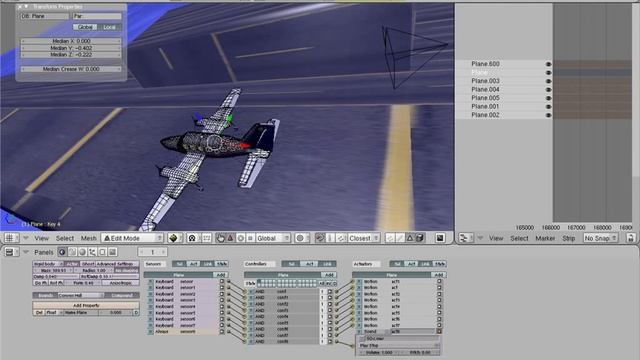
Task: Switch to the Script context icon
Action: click(72, 252)
